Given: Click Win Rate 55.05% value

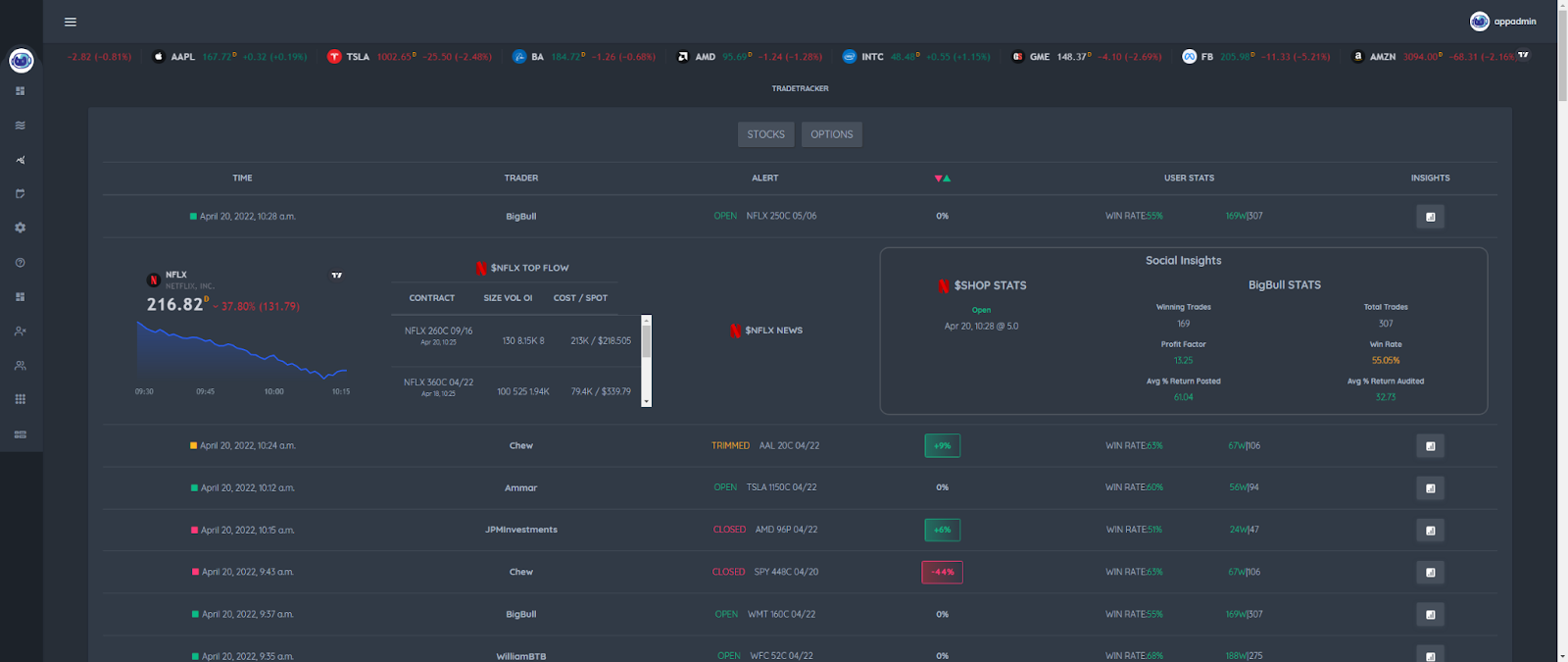Looking at the screenshot, I should pyautogui.click(x=1385, y=361).
